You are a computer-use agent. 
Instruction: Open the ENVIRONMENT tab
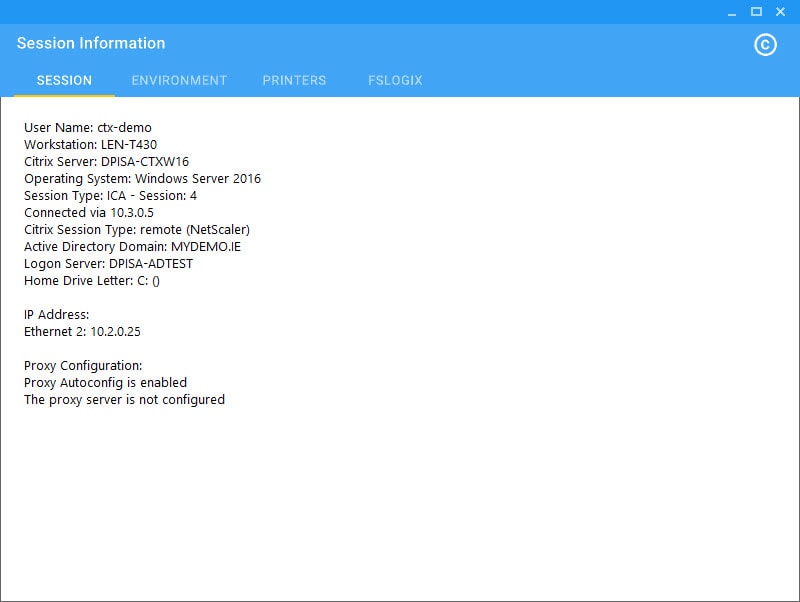point(179,81)
